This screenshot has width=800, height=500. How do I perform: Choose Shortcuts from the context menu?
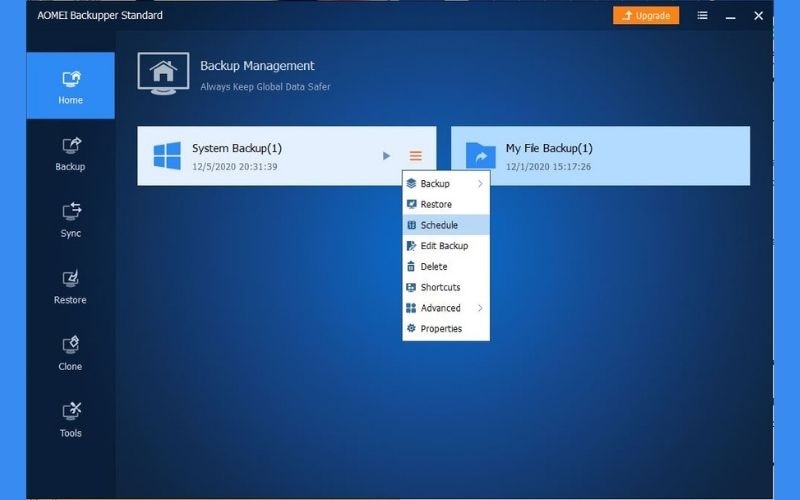click(x=446, y=287)
